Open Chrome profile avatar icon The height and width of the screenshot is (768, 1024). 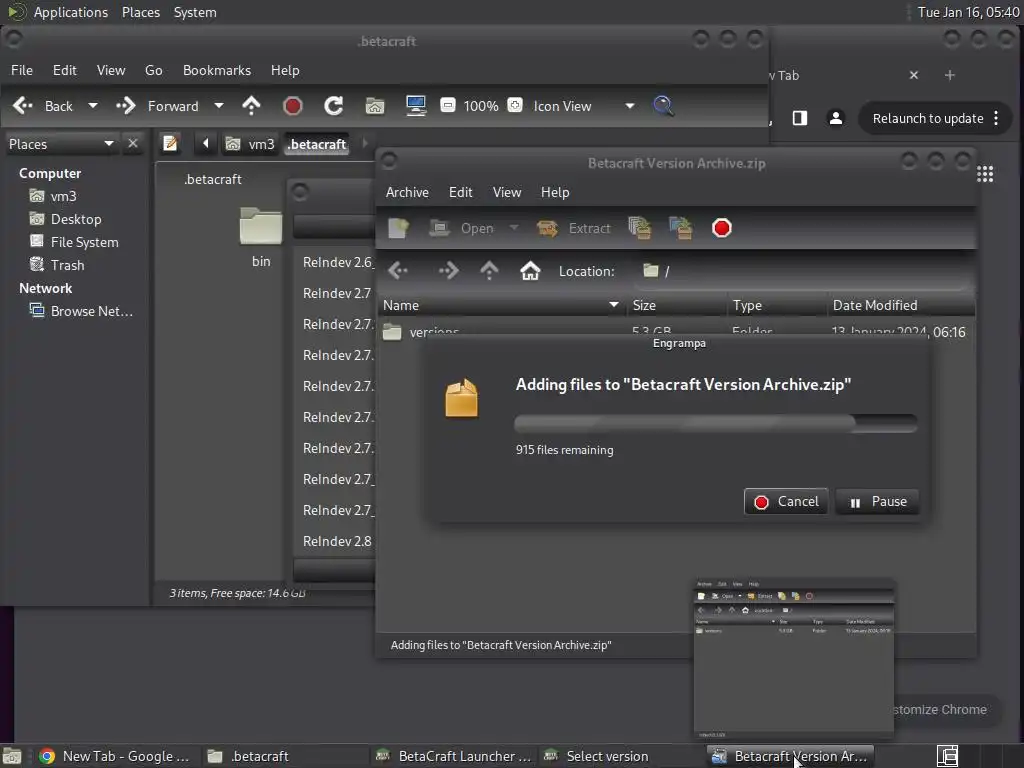[835, 118]
